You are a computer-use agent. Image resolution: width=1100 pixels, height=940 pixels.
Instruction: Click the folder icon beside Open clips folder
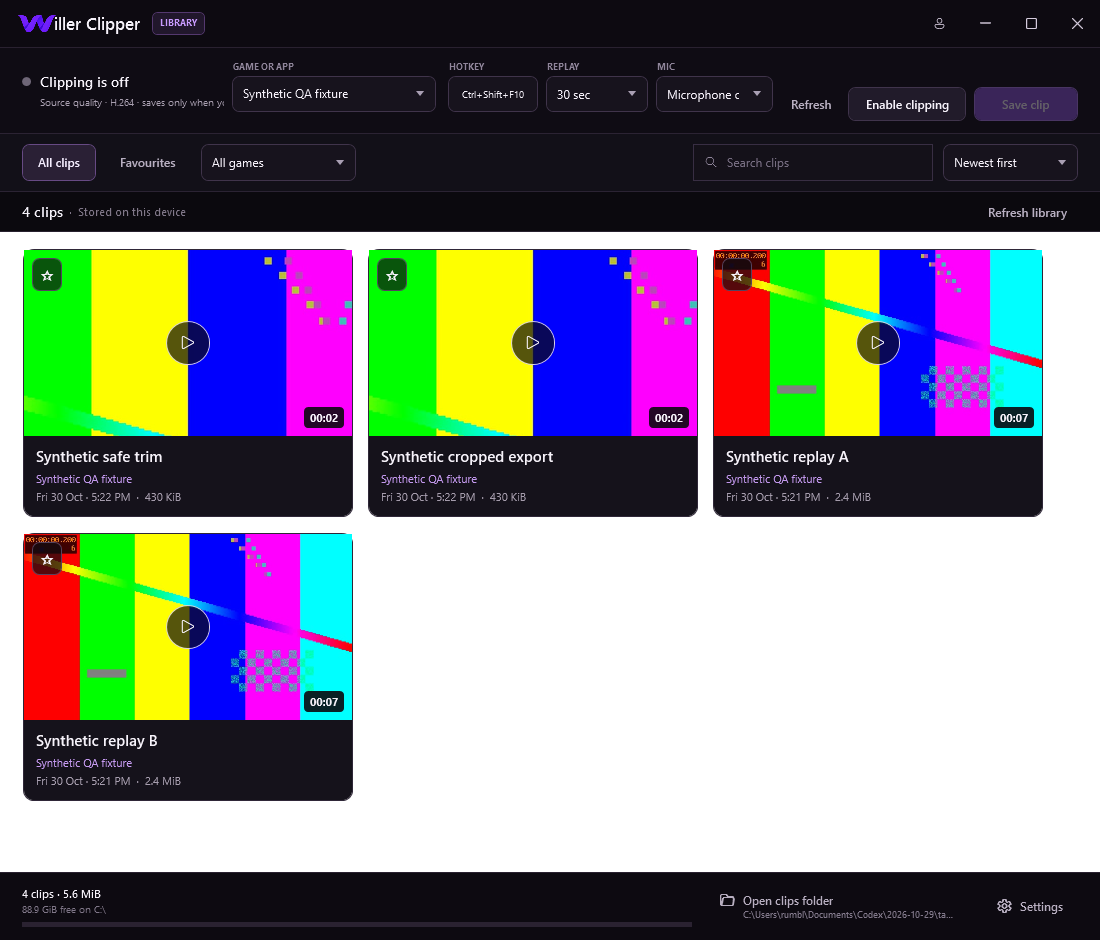[727, 900]
